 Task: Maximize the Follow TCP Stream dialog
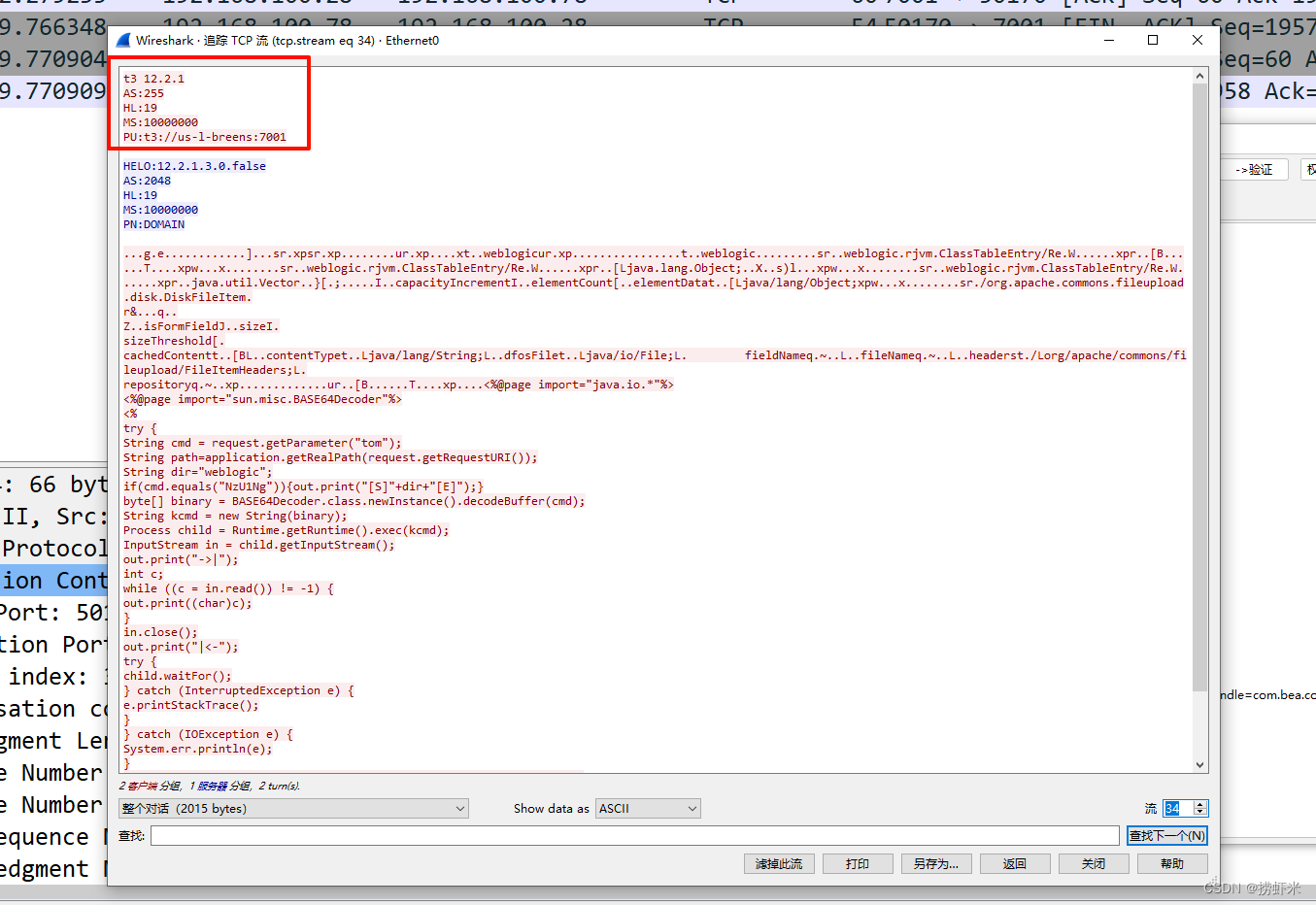pos(1153,40)
